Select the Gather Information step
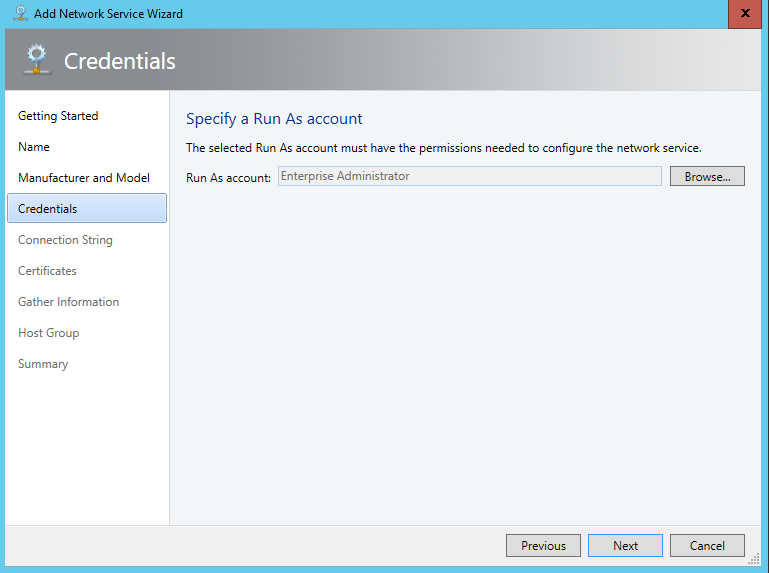 pos(68,302)
